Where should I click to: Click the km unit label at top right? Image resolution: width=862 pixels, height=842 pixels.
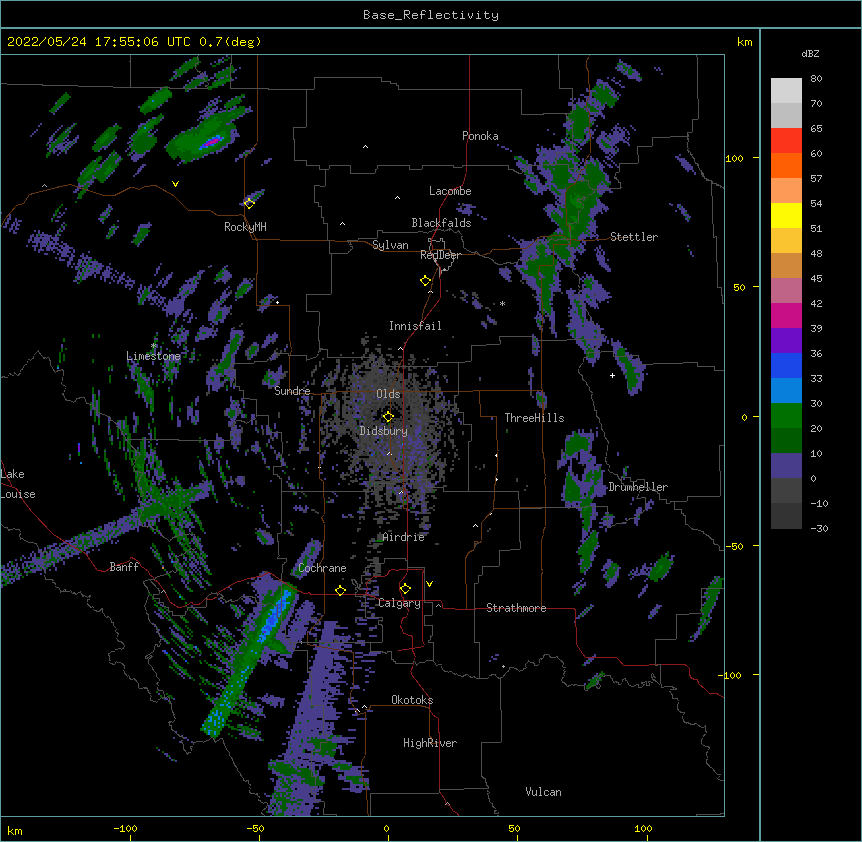tap(744, 42)
